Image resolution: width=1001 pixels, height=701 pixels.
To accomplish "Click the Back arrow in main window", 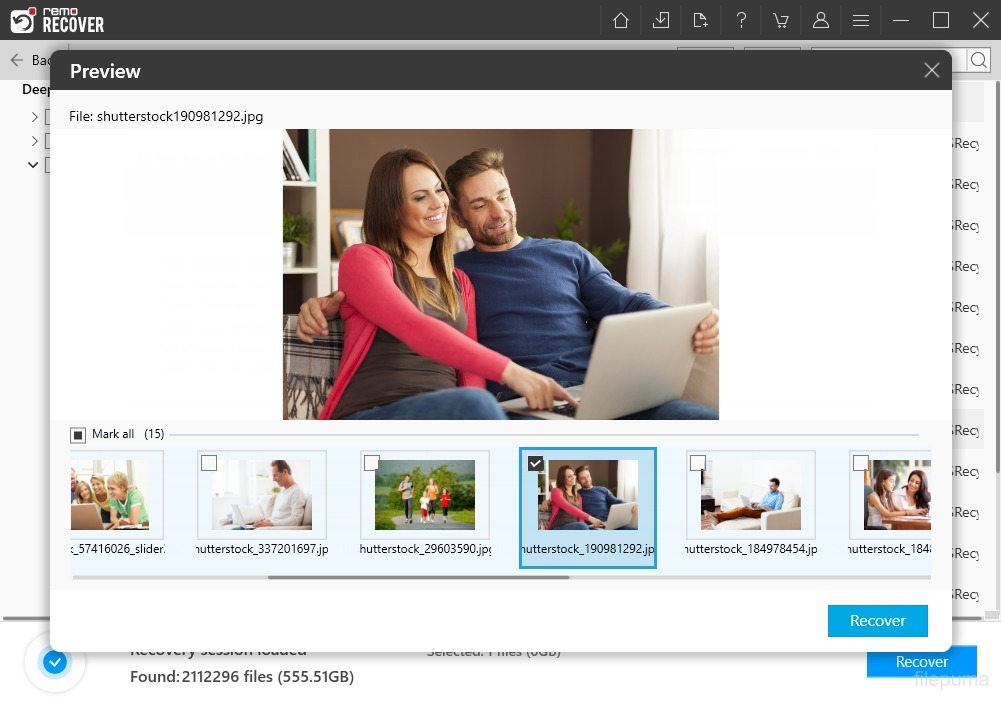I will pos(17,60).
